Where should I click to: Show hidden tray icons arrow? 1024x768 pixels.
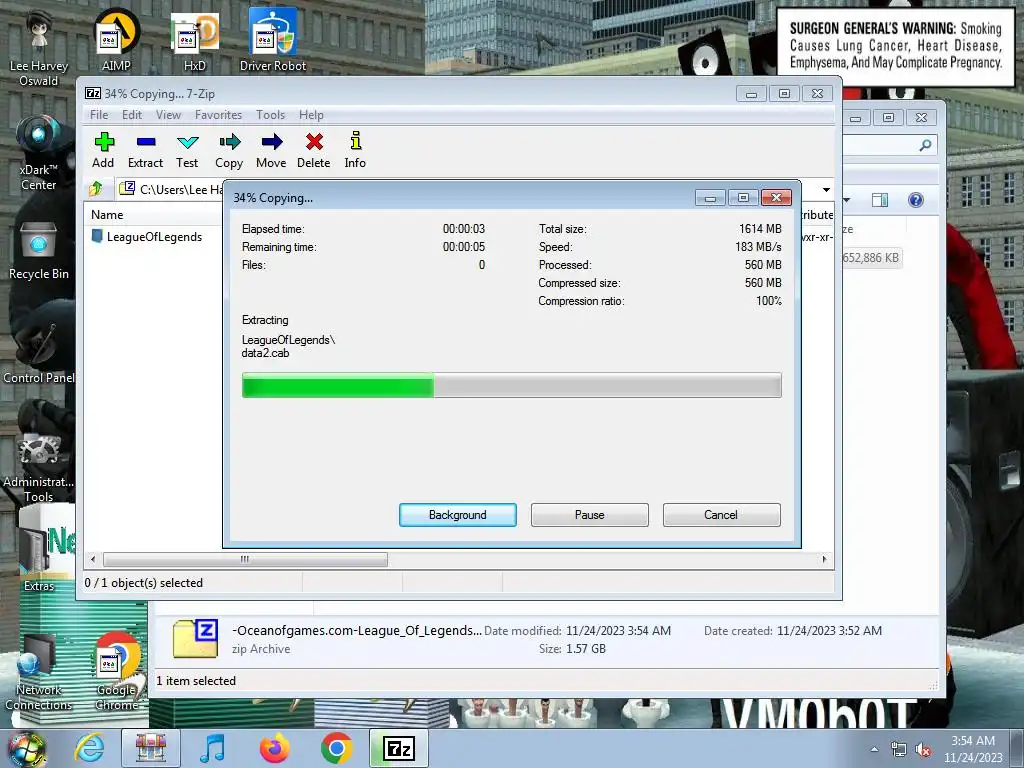pyautogui.click(x=874, y=750)
